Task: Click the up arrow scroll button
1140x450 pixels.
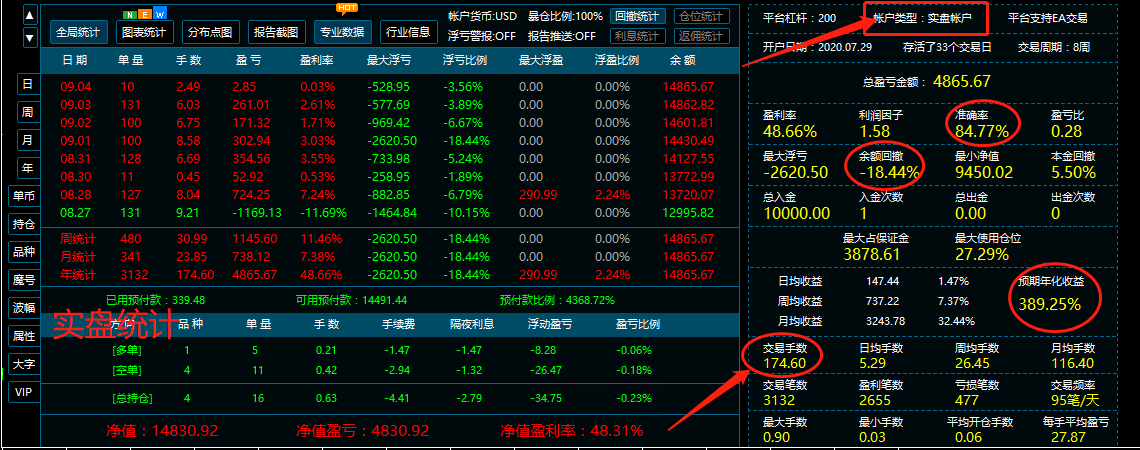Action: click(30, 16)
